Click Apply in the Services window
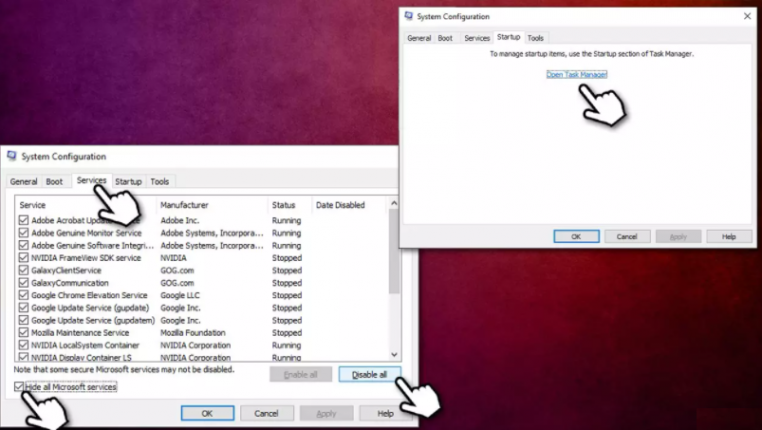This screenshot has width=762, height=430. pyautogui.click(x=326, y=413)
